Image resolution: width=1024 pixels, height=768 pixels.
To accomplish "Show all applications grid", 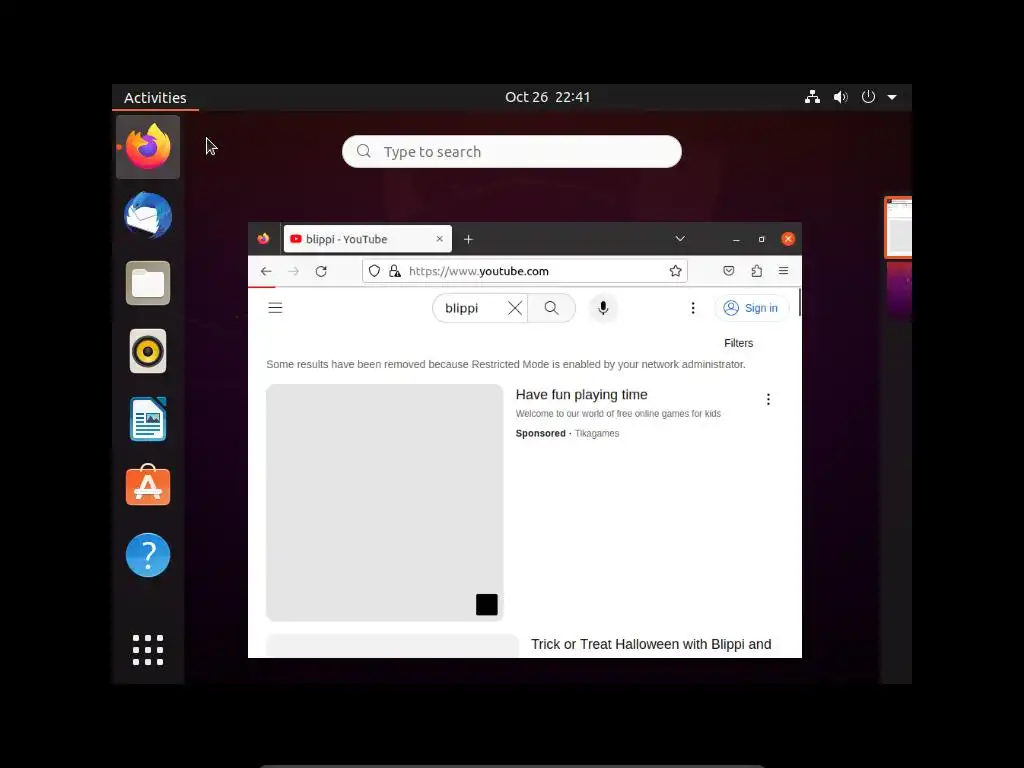I will pyautogui.click(x=148, y=650).
